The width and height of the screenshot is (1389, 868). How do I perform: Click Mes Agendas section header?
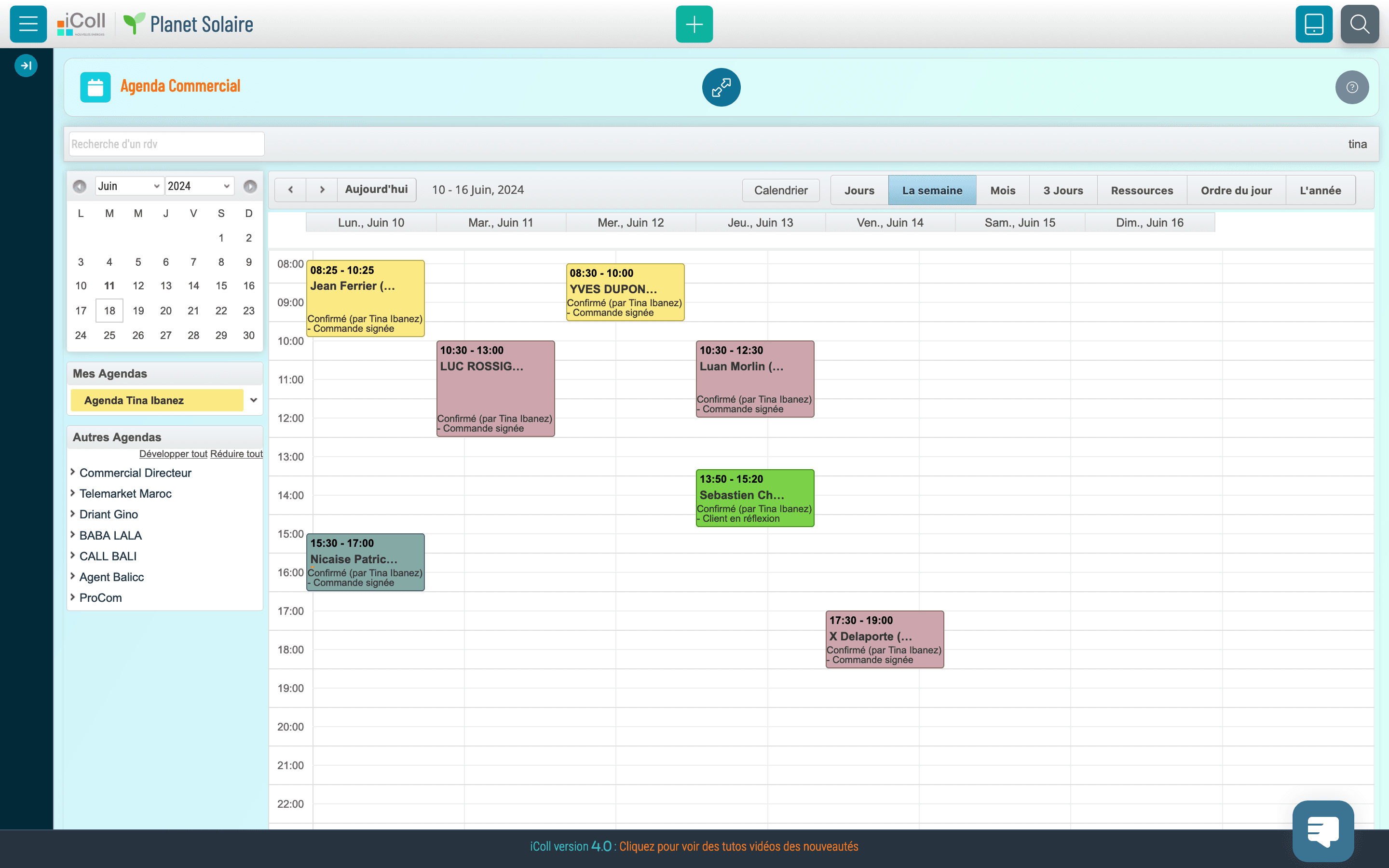[165, 374]
